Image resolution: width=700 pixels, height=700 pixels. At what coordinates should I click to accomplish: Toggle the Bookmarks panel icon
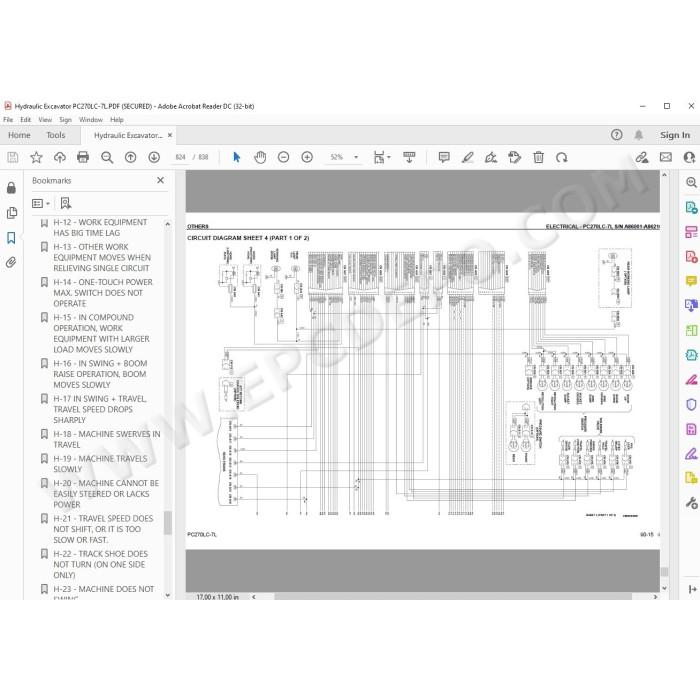11,238
